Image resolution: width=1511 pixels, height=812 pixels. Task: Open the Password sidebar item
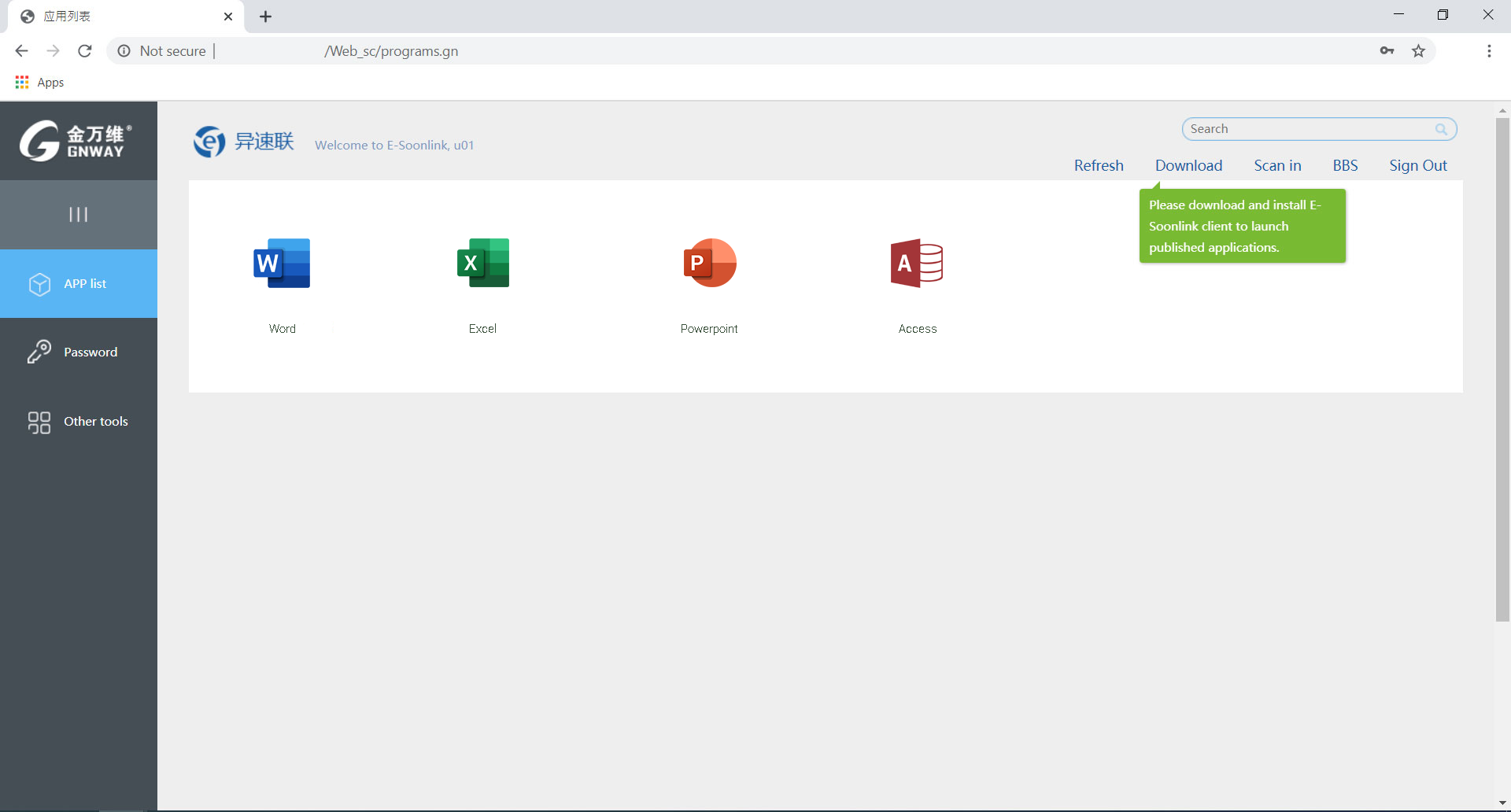79,352
